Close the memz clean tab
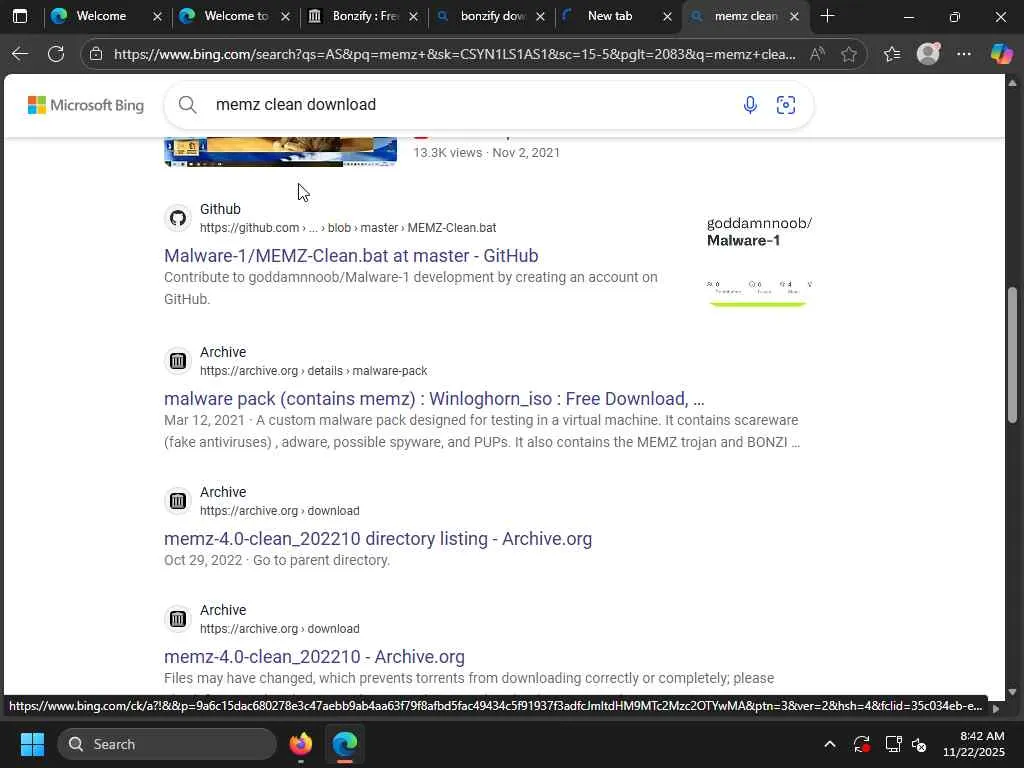 point(794,16)
